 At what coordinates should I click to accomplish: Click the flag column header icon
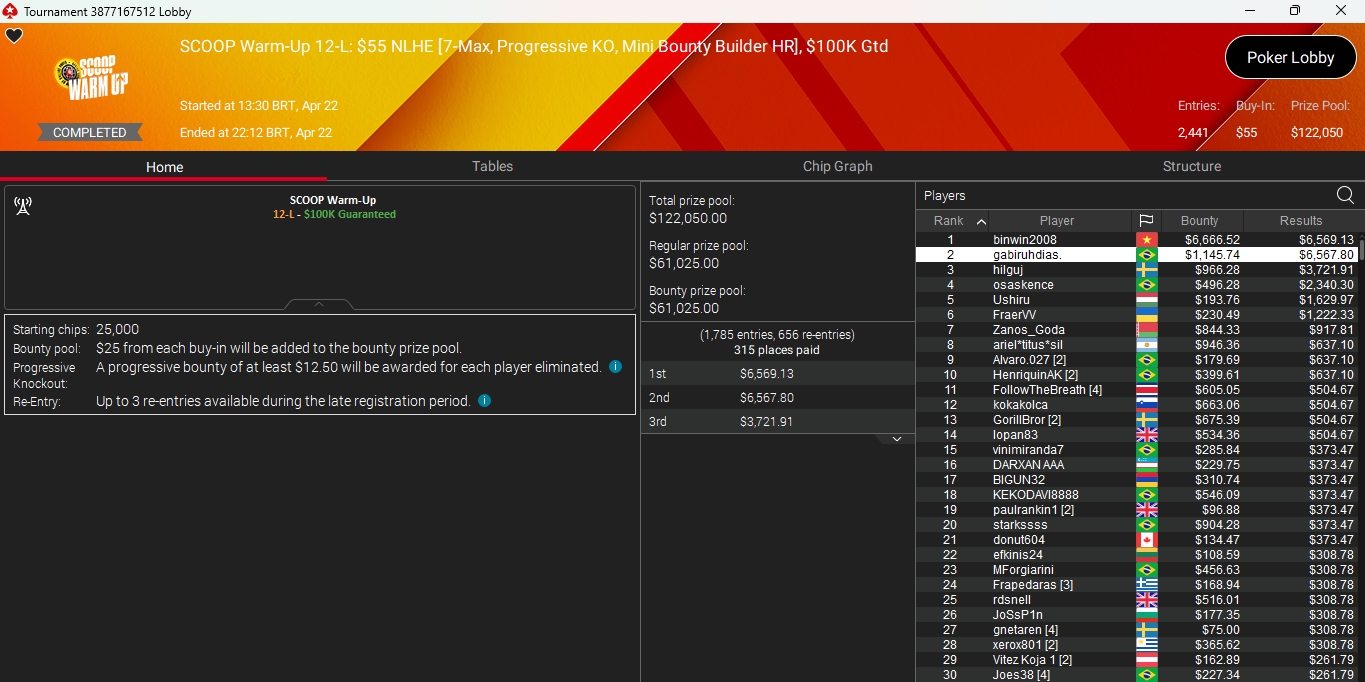(x=1146, y=221)
